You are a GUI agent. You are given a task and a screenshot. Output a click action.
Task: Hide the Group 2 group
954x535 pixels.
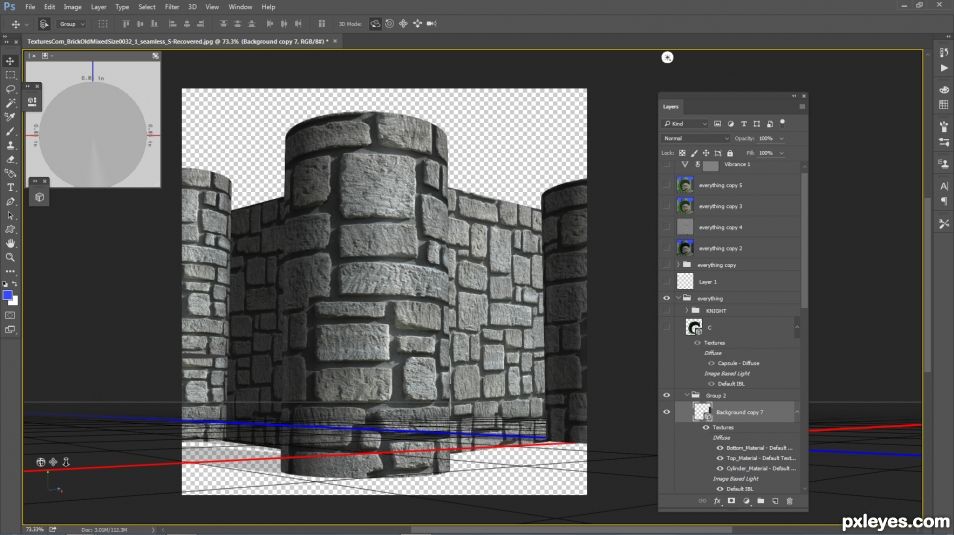666,396
